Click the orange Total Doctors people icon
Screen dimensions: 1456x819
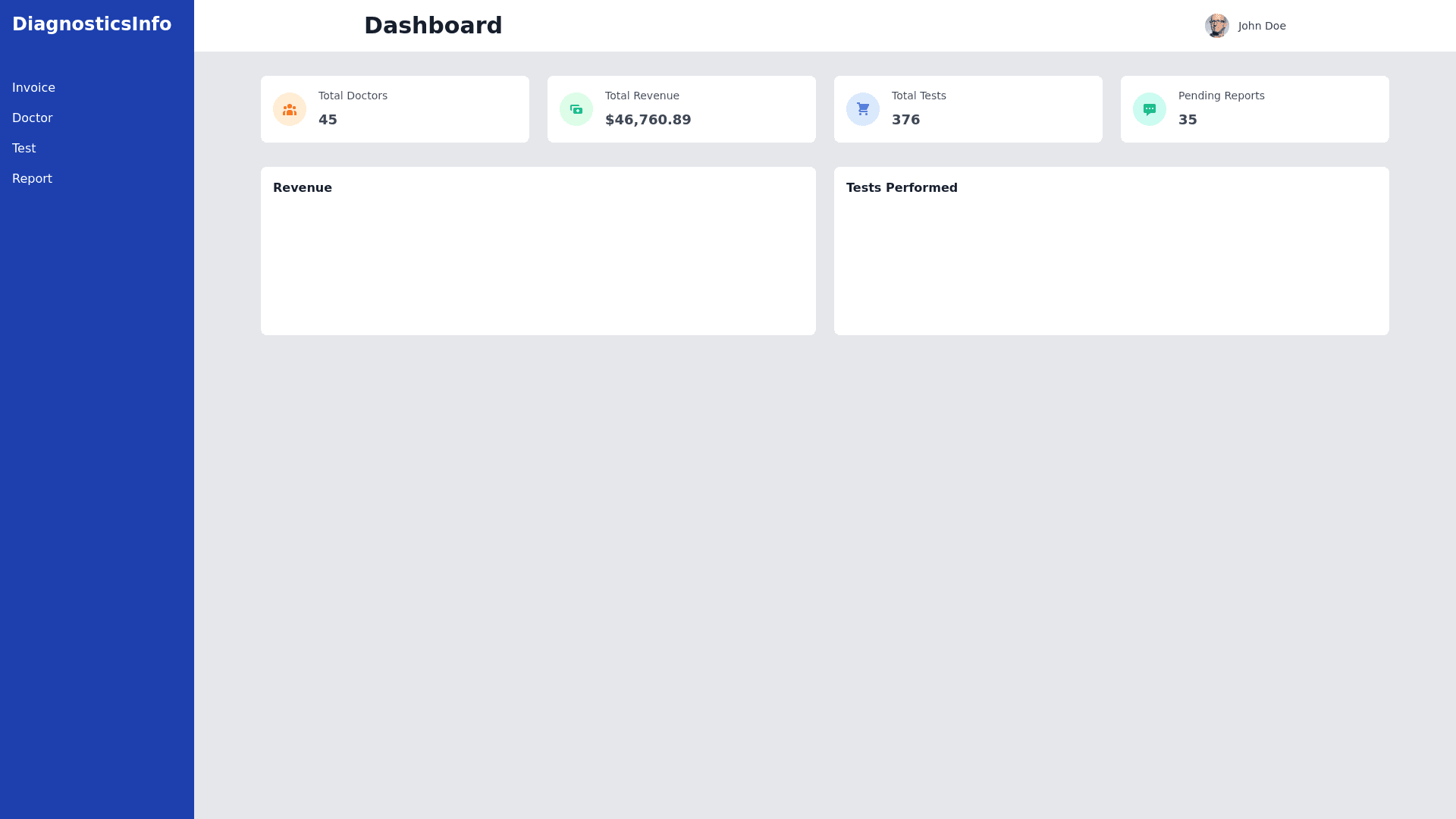point(290,109)
